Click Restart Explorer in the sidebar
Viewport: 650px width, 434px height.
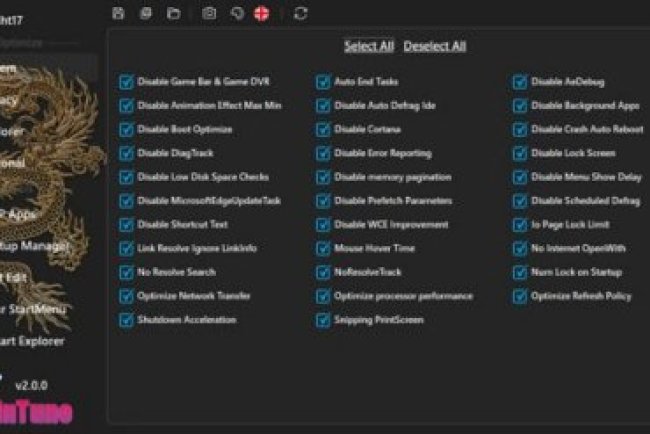pos(32,341)
